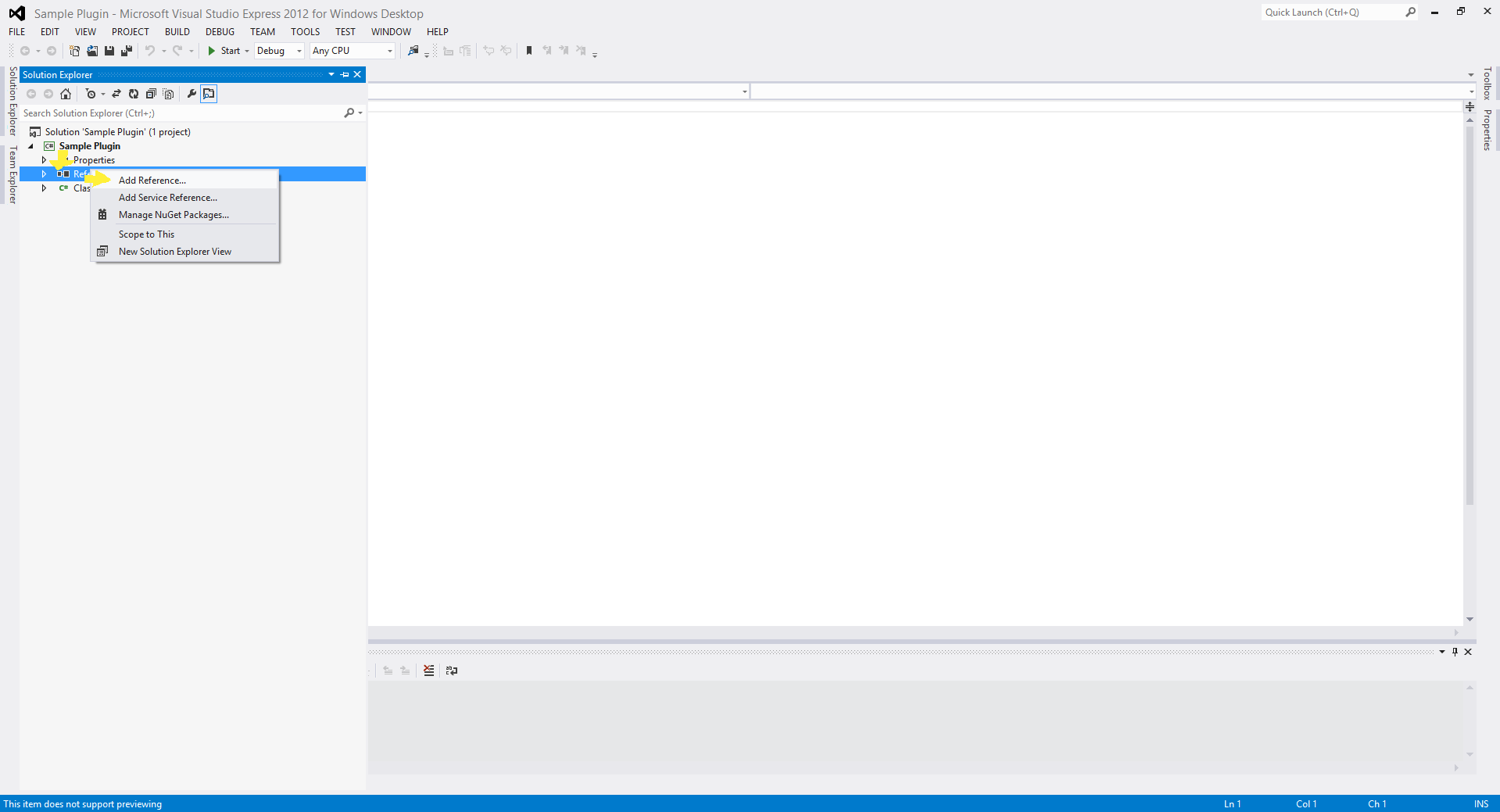The height and width of the screenshot is (812, 1500).
Task: Choose New Solution Explorer View
Action: [185, 252]
